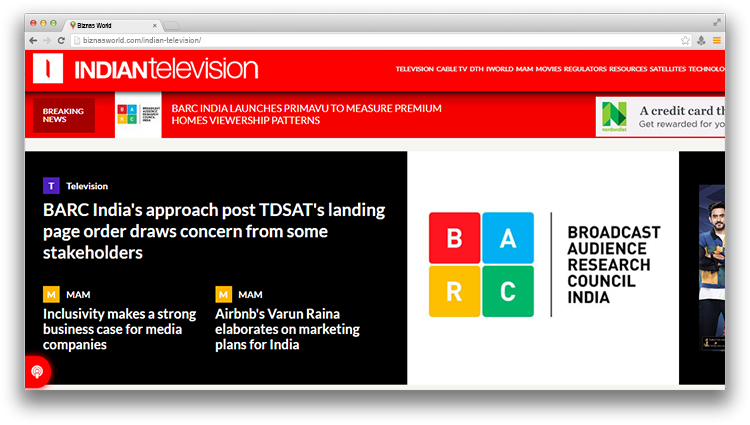The image size is (750, 425).
Task: Bookmark this page with the star icon
Action: tap(685, 40)
